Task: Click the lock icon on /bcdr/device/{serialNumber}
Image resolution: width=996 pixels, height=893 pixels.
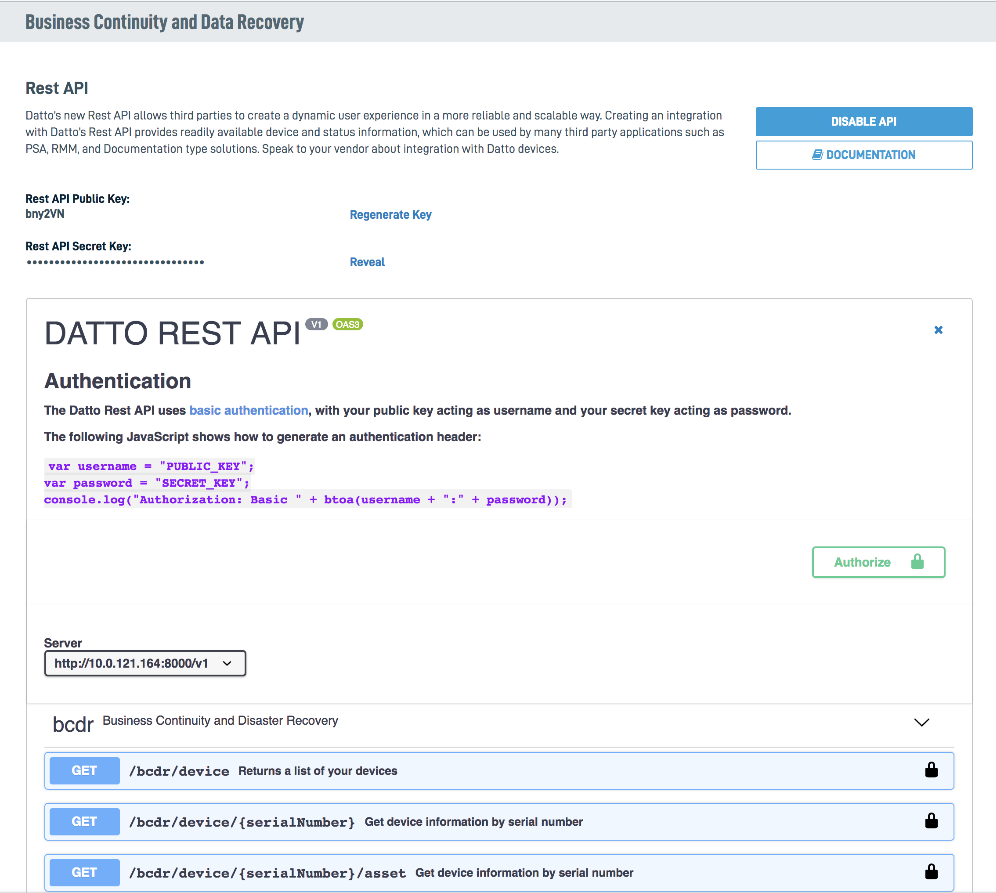Action: click(931, 821)
